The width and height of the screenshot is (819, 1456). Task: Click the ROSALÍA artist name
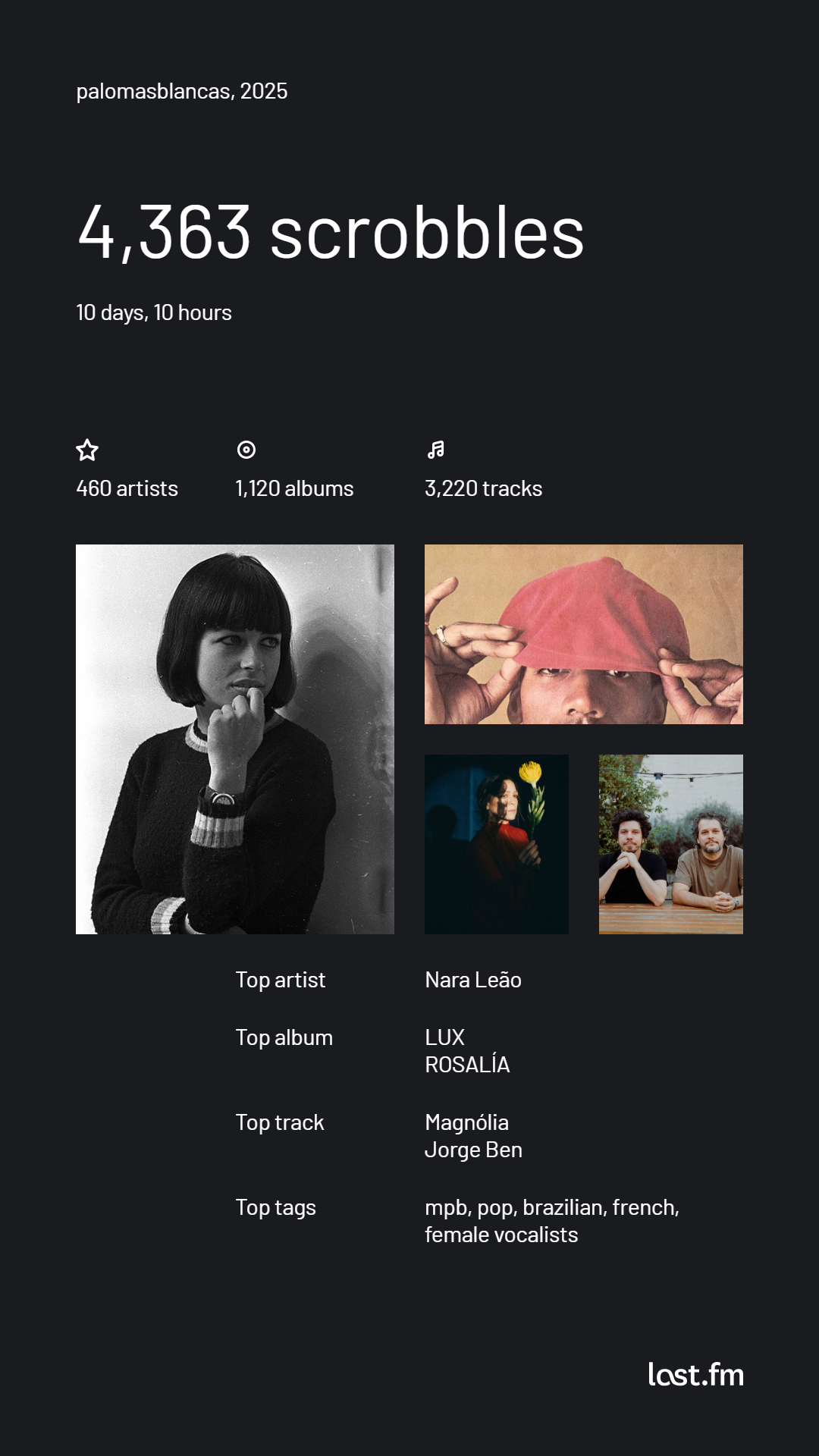(x=467, y=1065)
